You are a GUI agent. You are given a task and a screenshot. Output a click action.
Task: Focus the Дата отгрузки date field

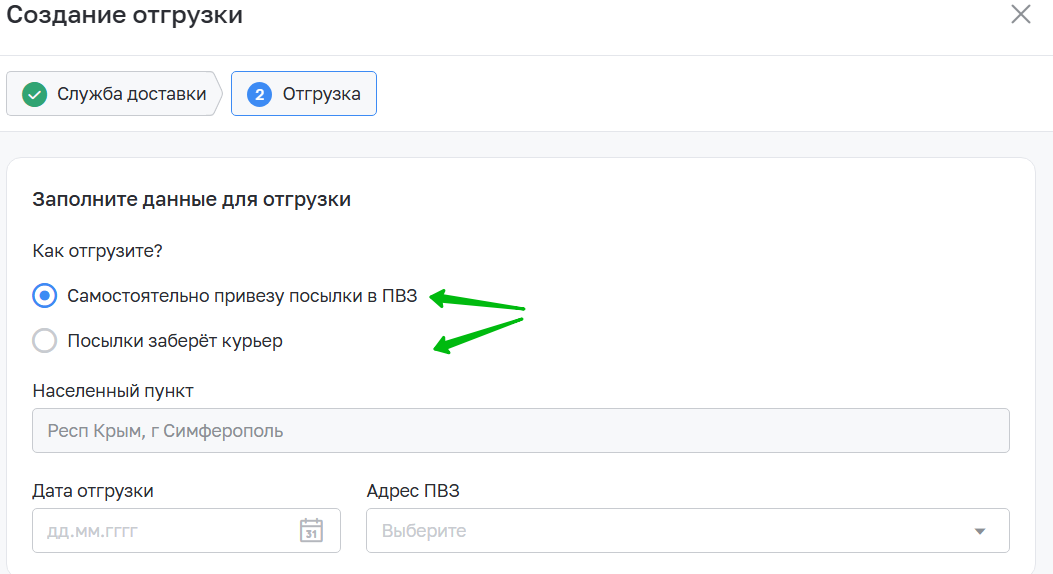pyautogui.click(x=186, y=530)
